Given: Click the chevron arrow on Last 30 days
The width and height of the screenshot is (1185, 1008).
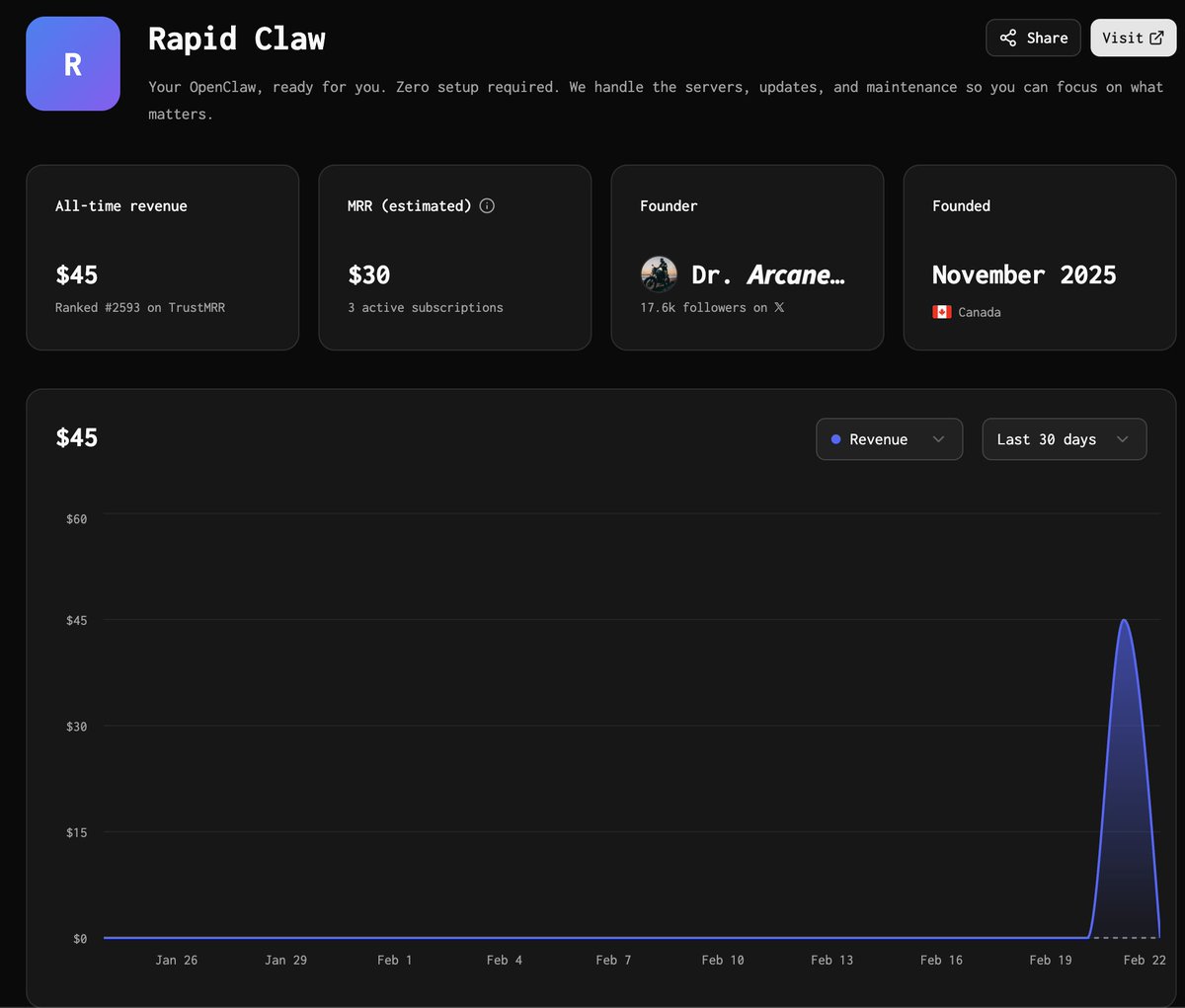Looking at the screenshot, I should pos(1122,439).
